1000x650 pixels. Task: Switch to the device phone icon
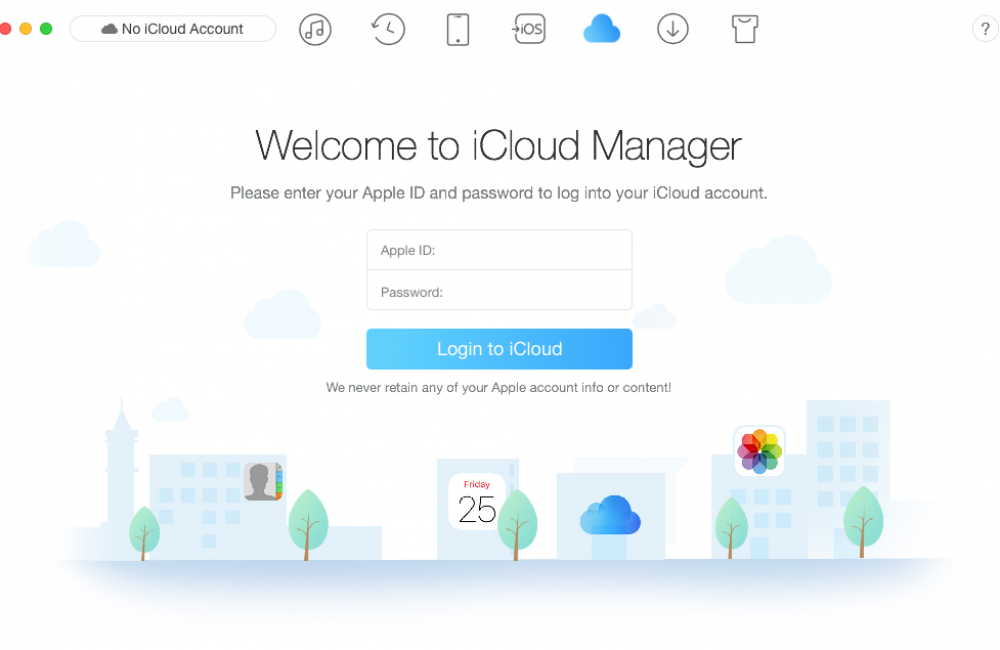click(x=458, y=29)
